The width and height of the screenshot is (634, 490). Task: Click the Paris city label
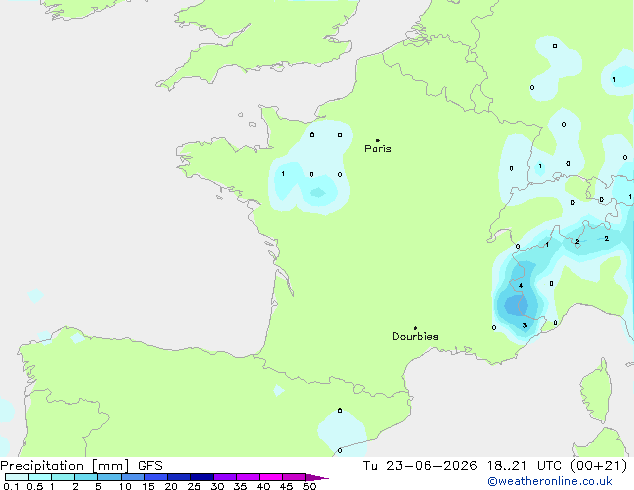point(378,149)
